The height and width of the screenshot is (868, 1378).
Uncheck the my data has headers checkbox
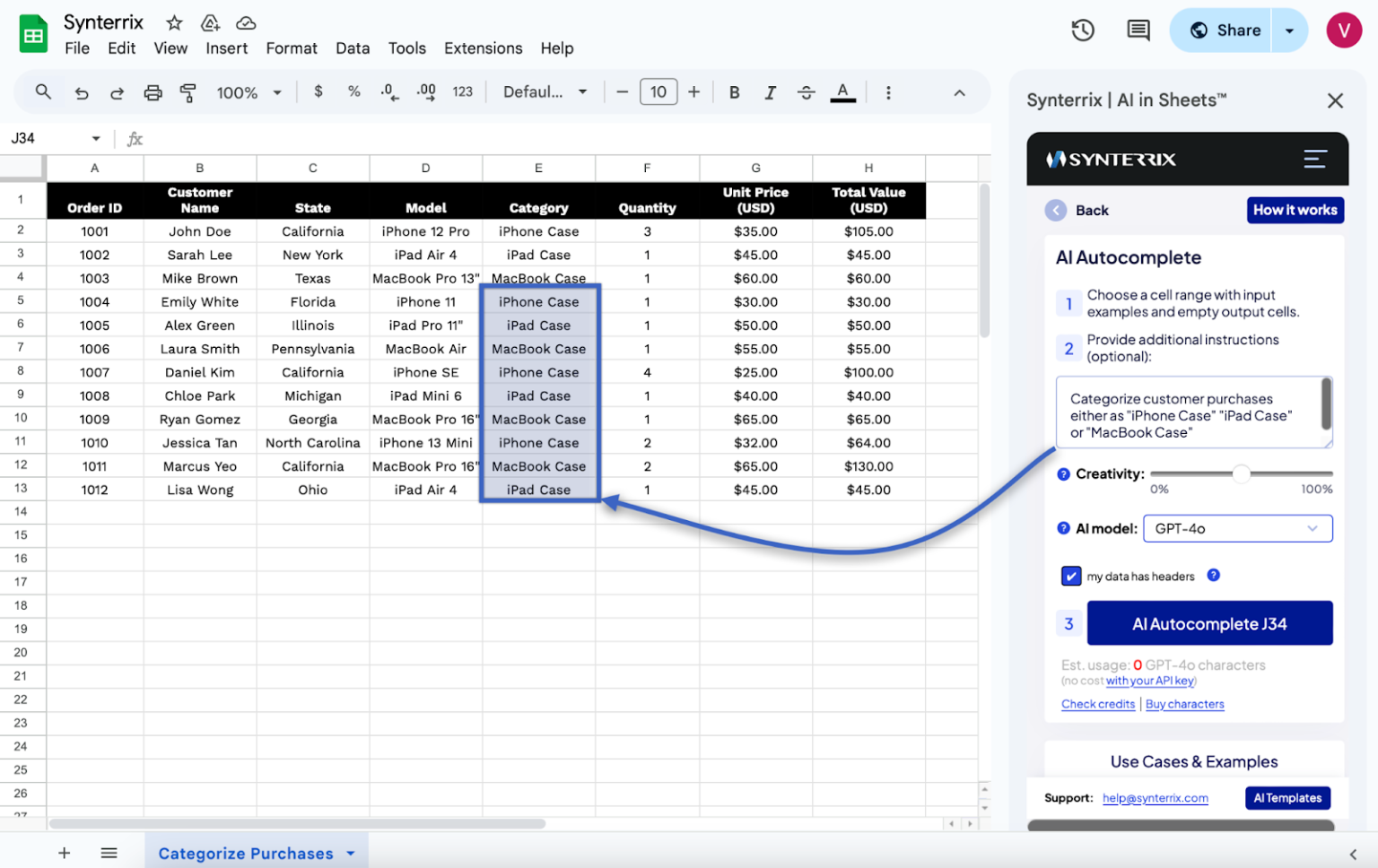(1071, 576)
